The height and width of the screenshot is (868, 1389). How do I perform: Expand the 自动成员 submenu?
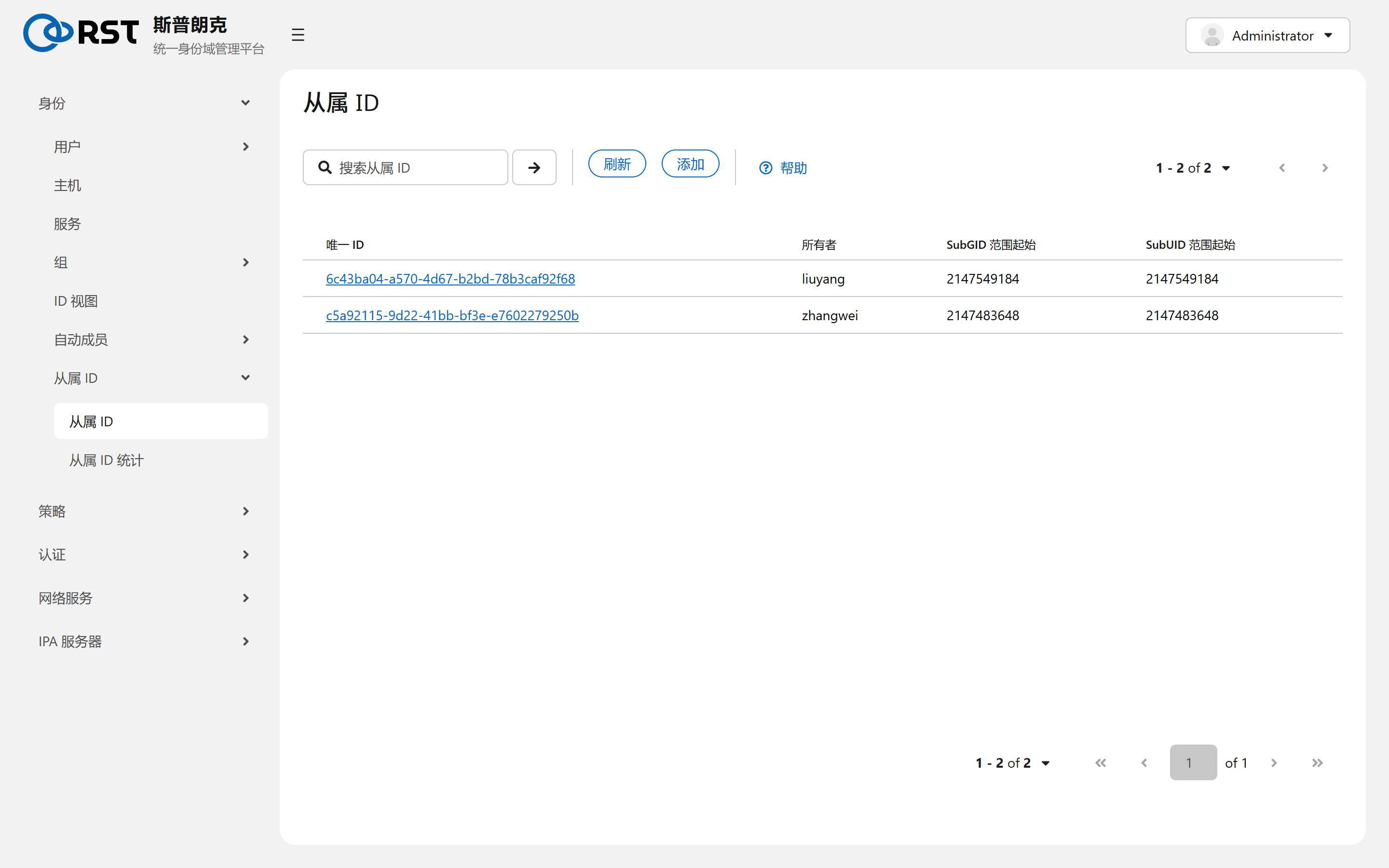(153, 339)
